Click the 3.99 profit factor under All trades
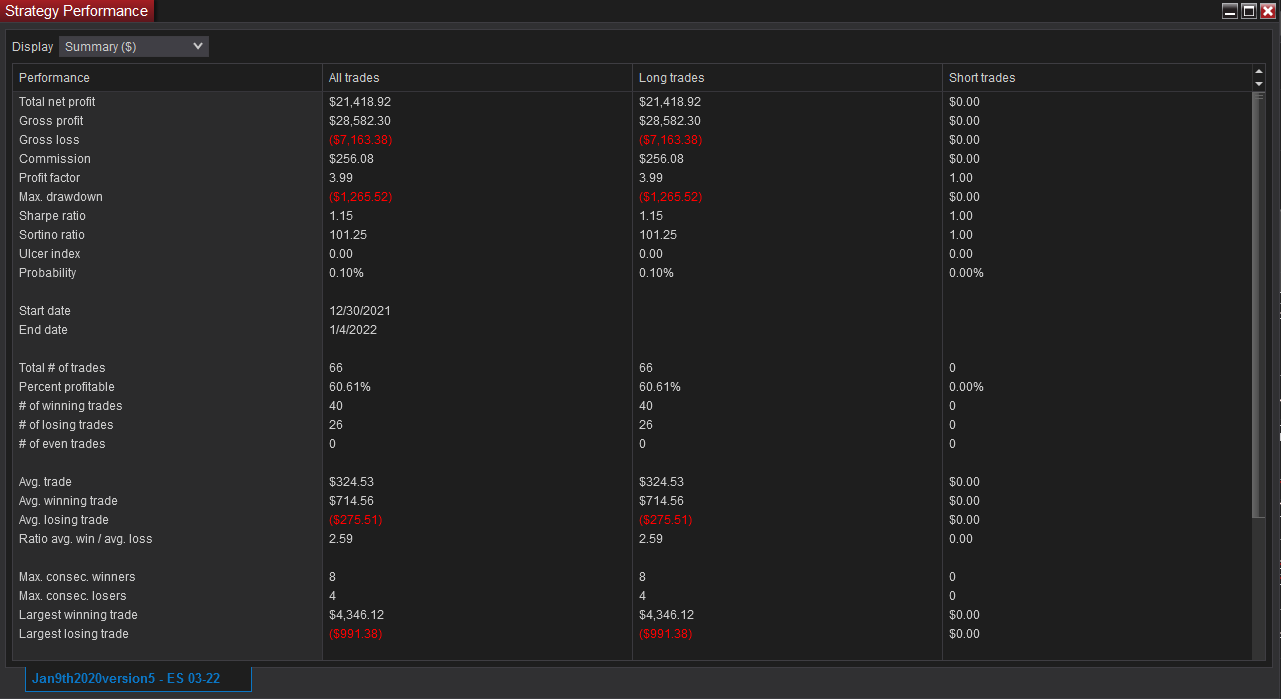 click(x=340, y=178)
